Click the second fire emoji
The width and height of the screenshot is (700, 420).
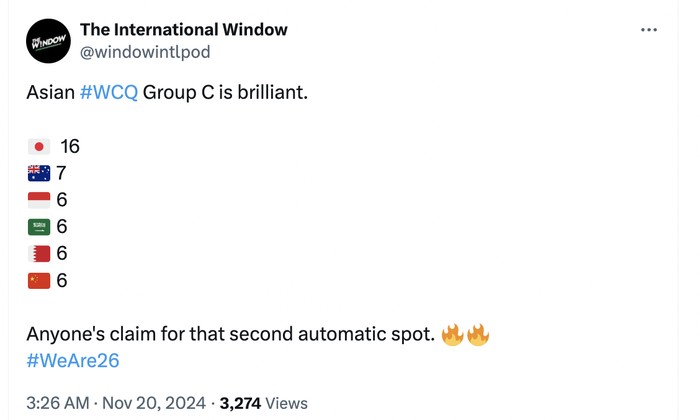click(x=479, y=333)
